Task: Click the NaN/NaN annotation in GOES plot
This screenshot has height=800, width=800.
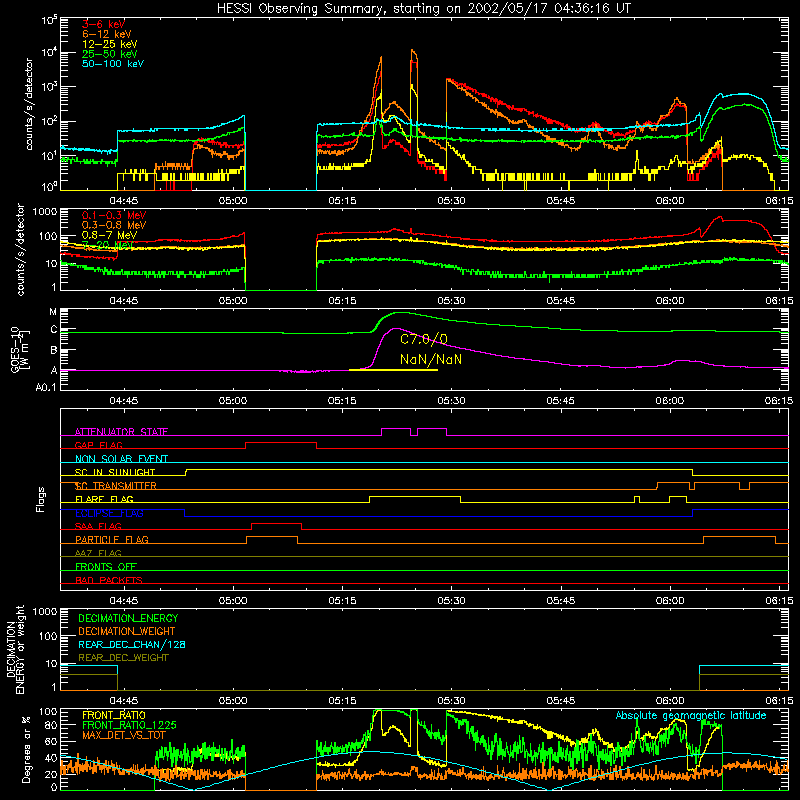Action: pyautogui.click(x=431, y=360)
